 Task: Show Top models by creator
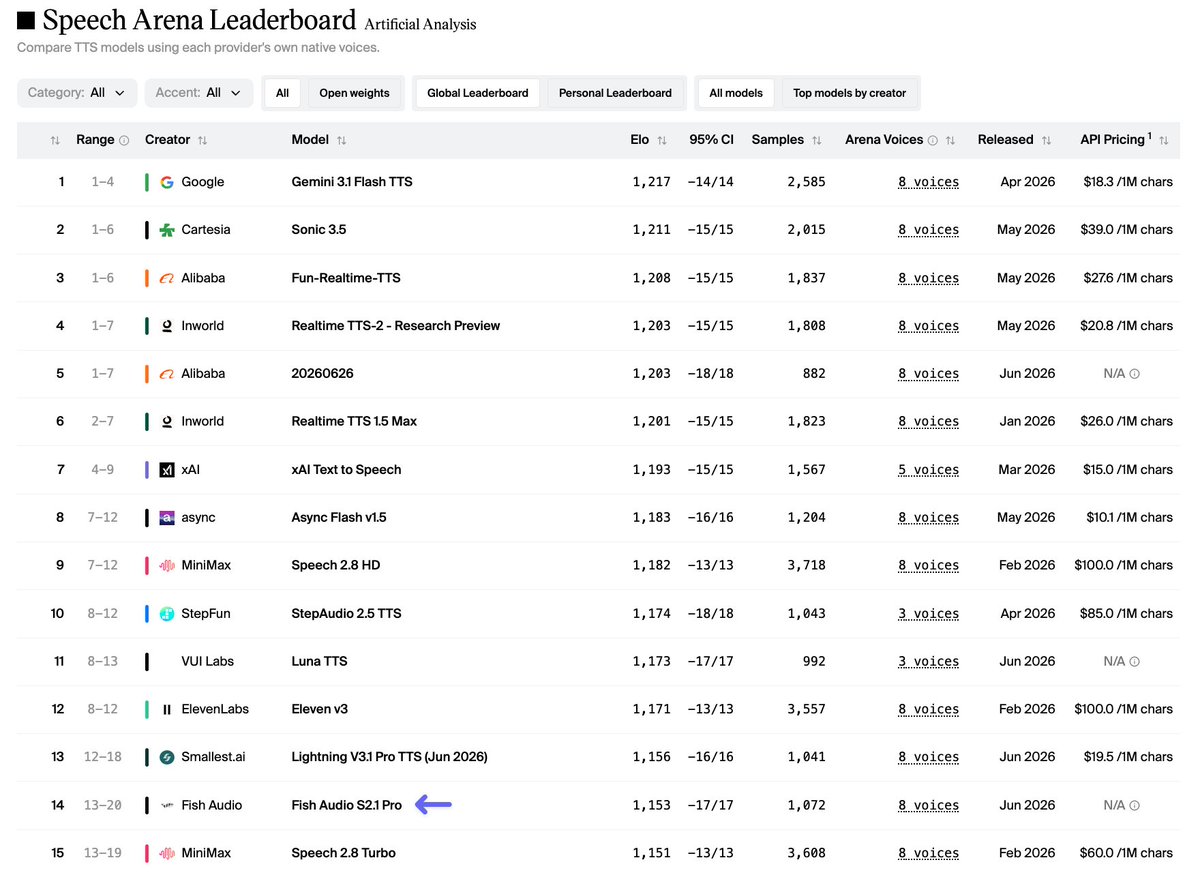tap(850, 93)
